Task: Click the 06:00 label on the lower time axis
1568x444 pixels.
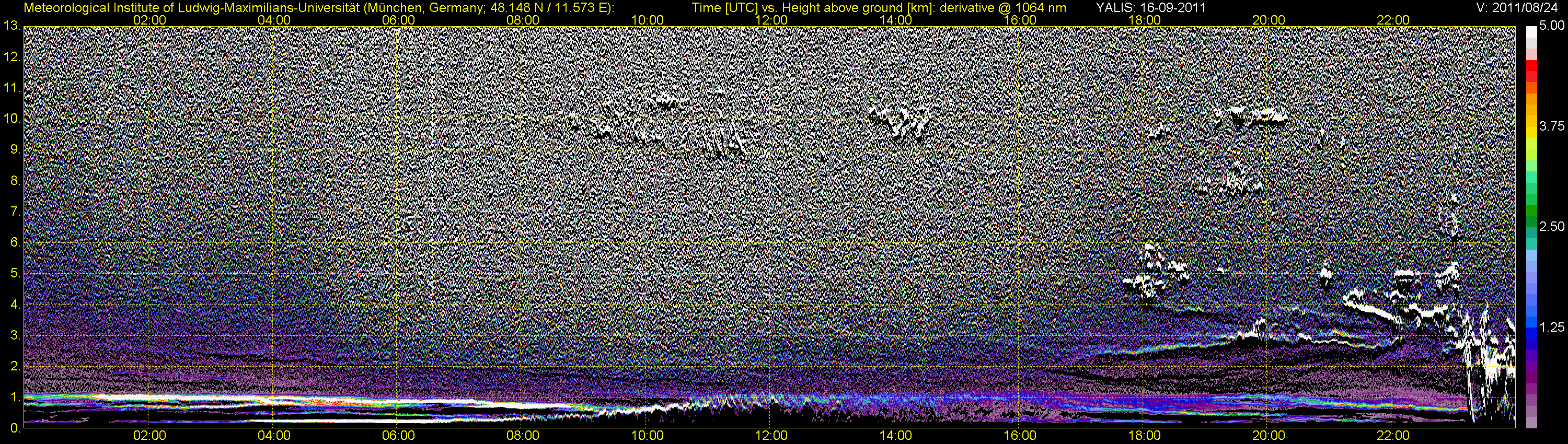Action: [x=399, y=436]
